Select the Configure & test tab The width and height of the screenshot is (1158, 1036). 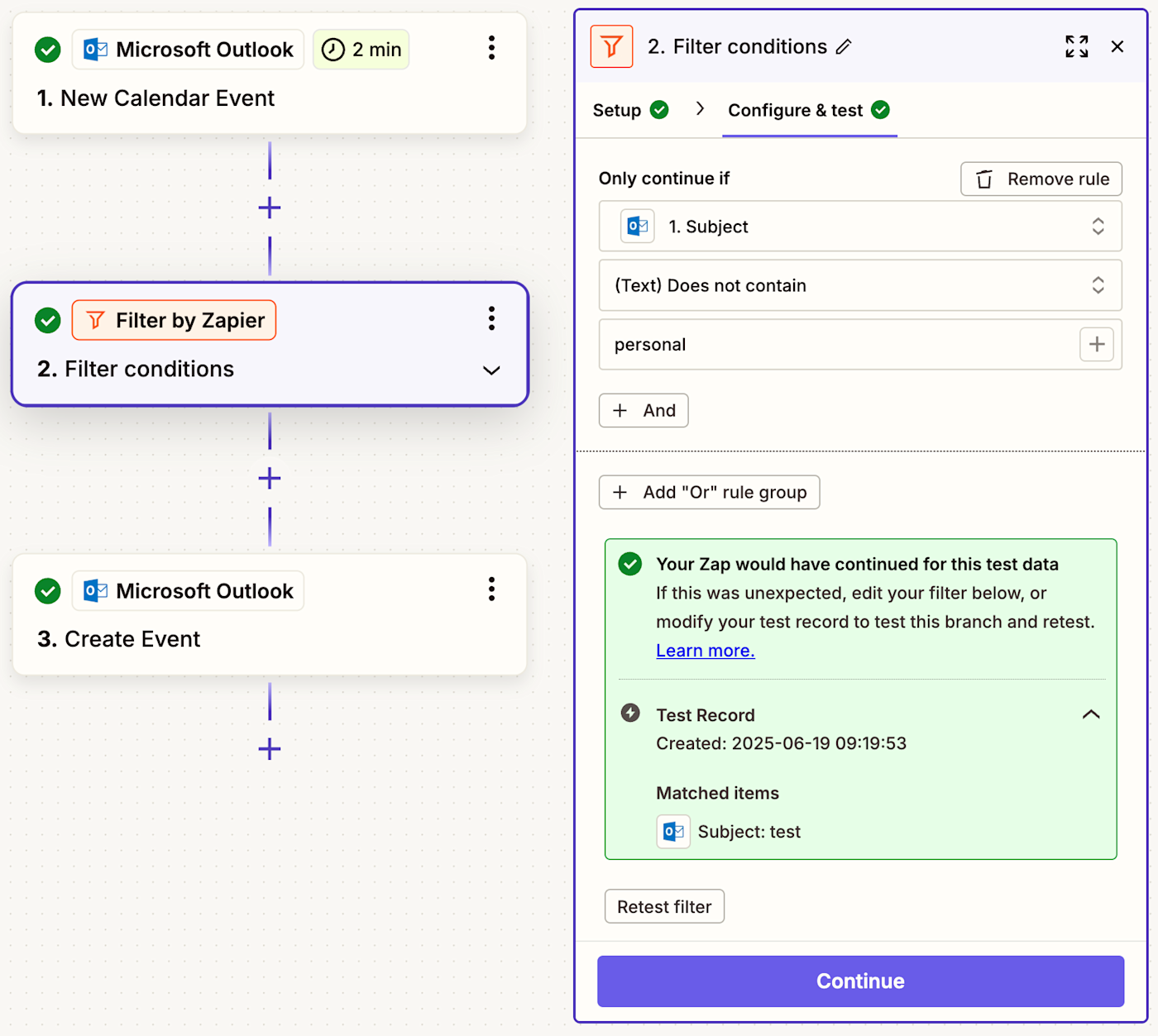coord(809,110)
